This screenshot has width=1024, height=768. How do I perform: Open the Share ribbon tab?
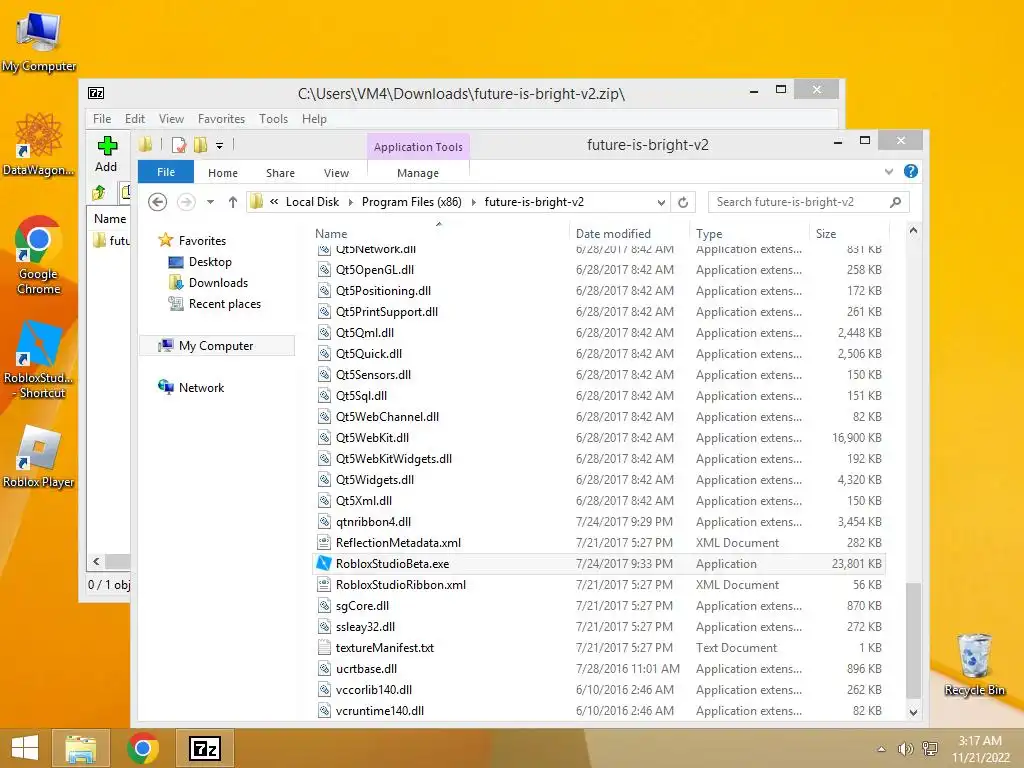pos(280,173)
